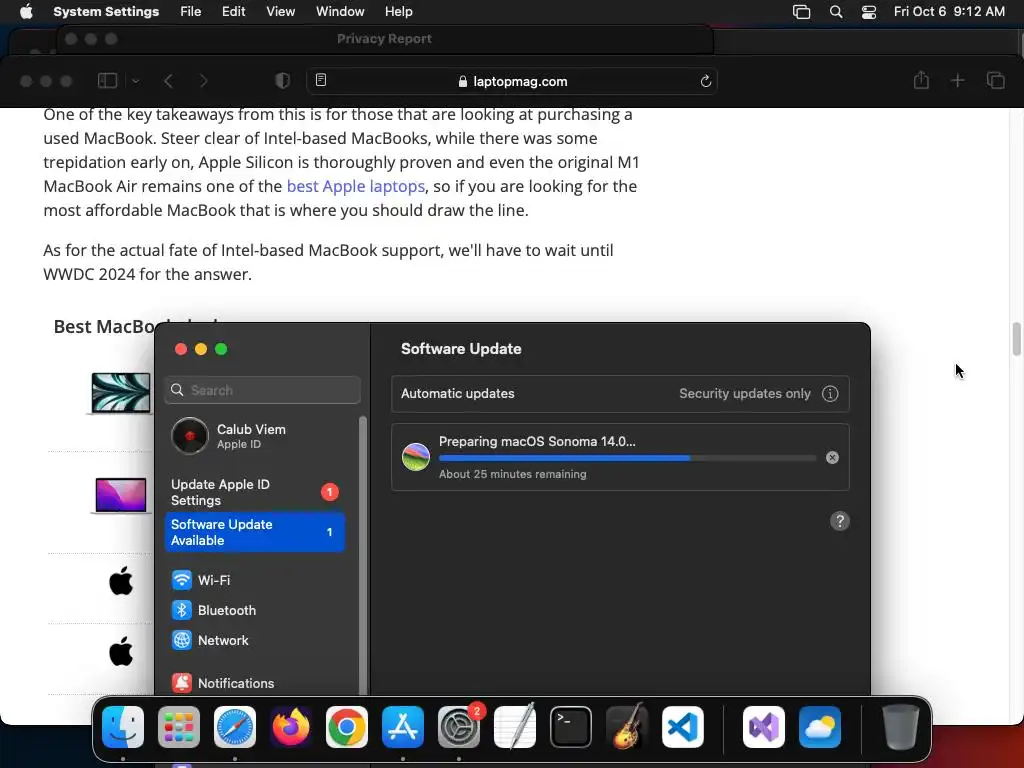The image size is (1024, 768).
Task: Open the View menu
Action: pos(280,12)
